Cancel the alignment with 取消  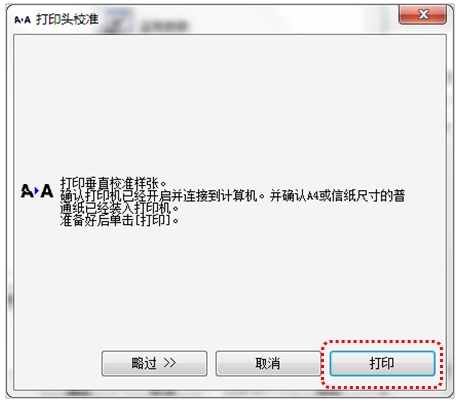pyautogui.click(x=268, y=363)
